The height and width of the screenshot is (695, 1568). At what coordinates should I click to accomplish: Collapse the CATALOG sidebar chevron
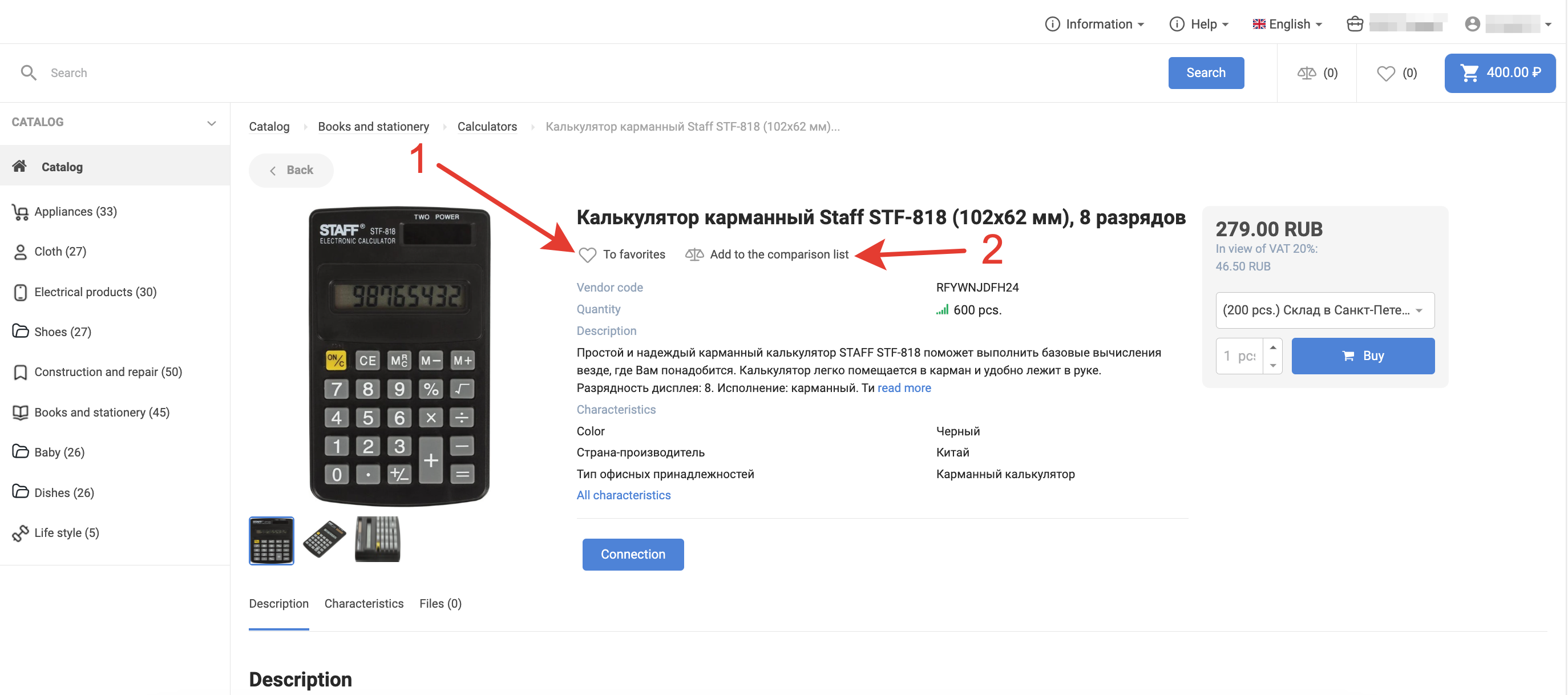coord(211,123)
